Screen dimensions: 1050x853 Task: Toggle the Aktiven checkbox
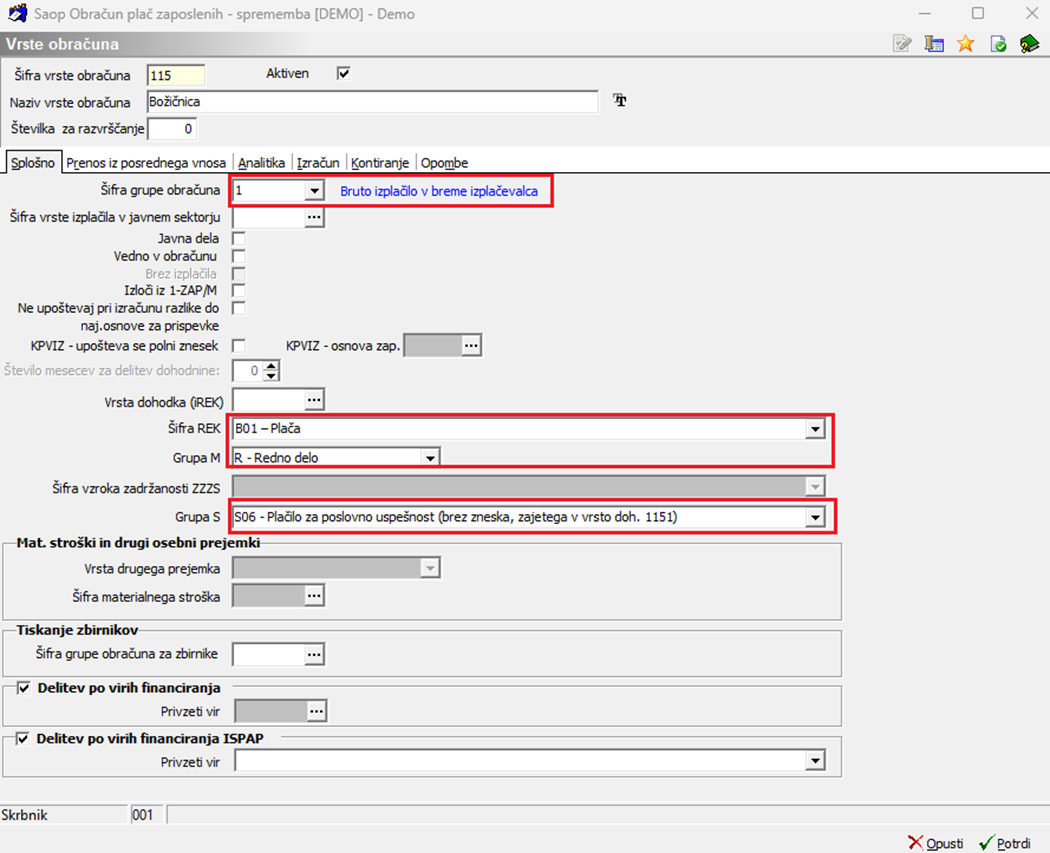coord(344,74)
